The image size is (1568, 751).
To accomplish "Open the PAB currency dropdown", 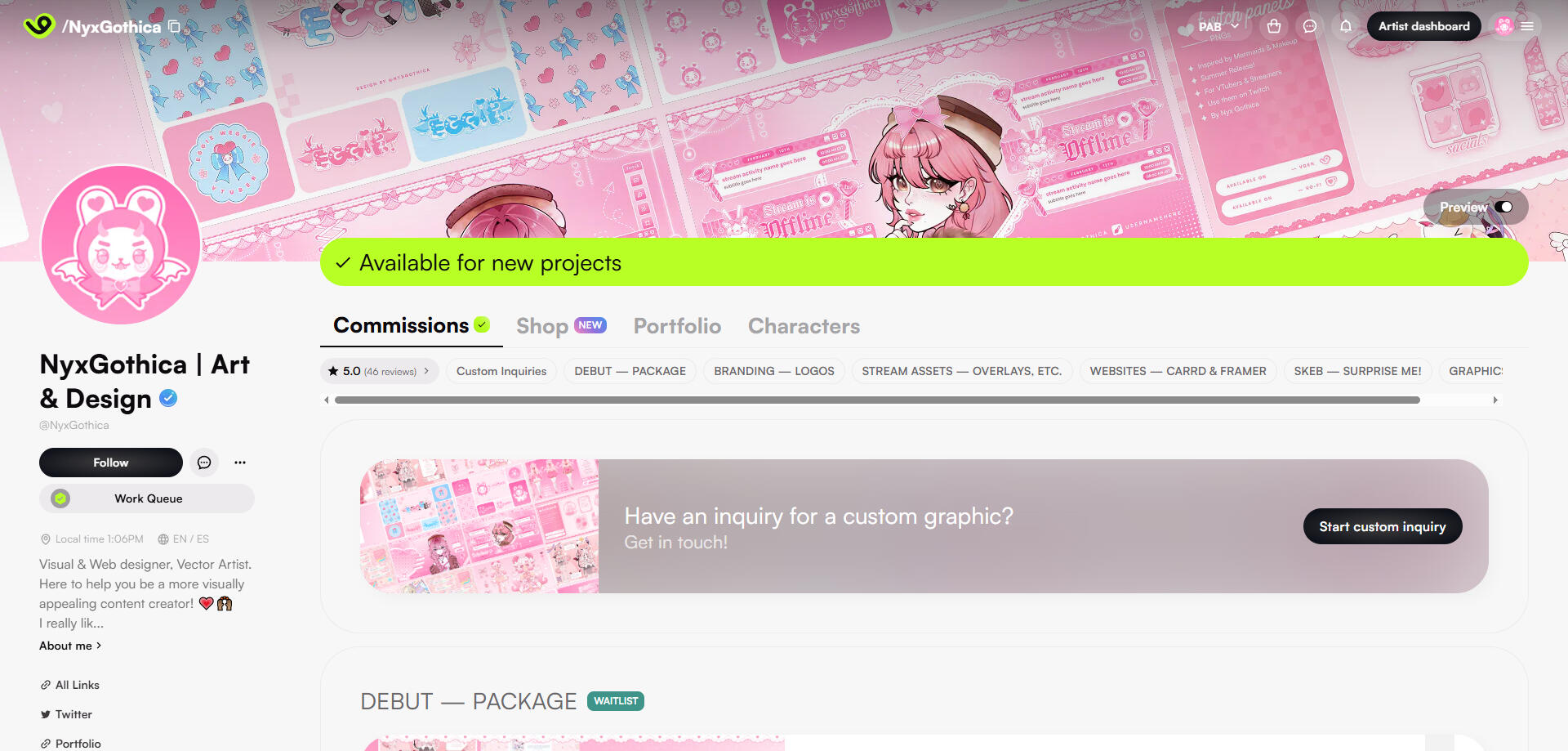I will pyautogui.click(x=1219, y=26).
